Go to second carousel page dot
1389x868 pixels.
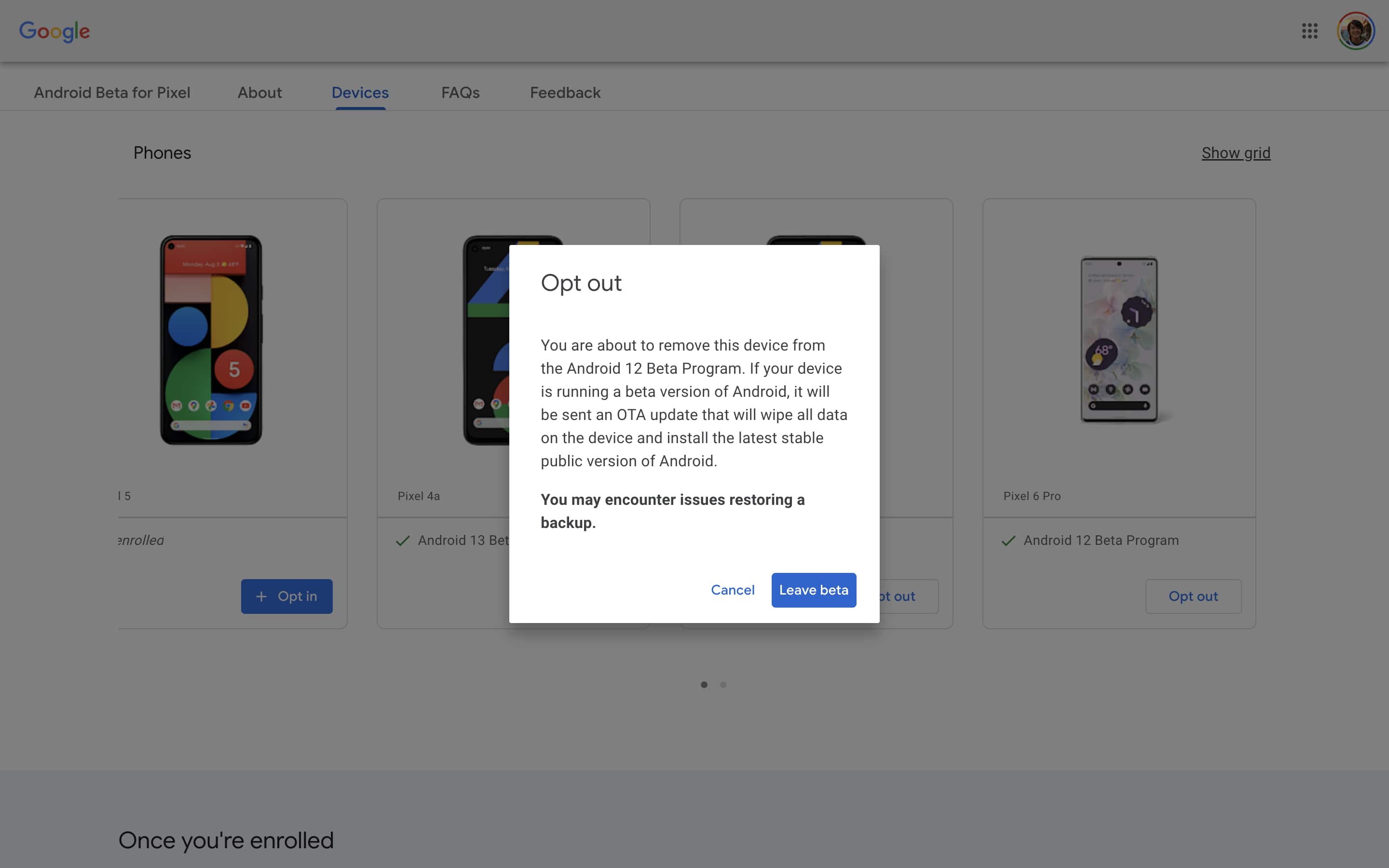coord(723,684)
